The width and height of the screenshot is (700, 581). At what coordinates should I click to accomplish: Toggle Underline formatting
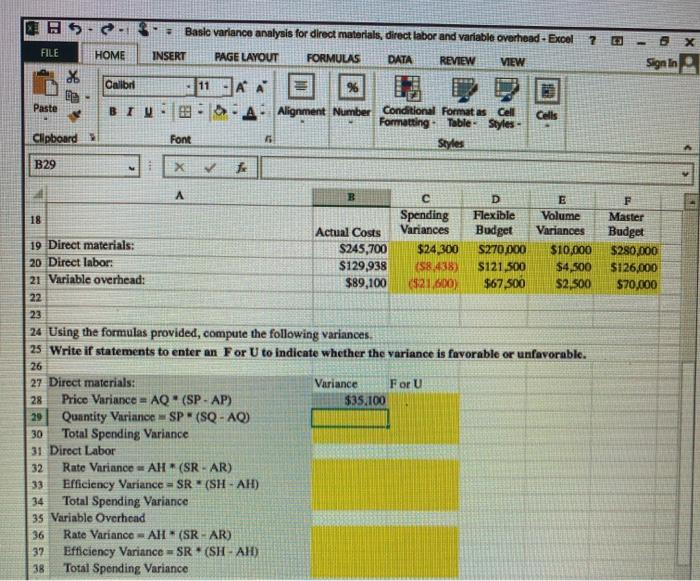[148, 112]
